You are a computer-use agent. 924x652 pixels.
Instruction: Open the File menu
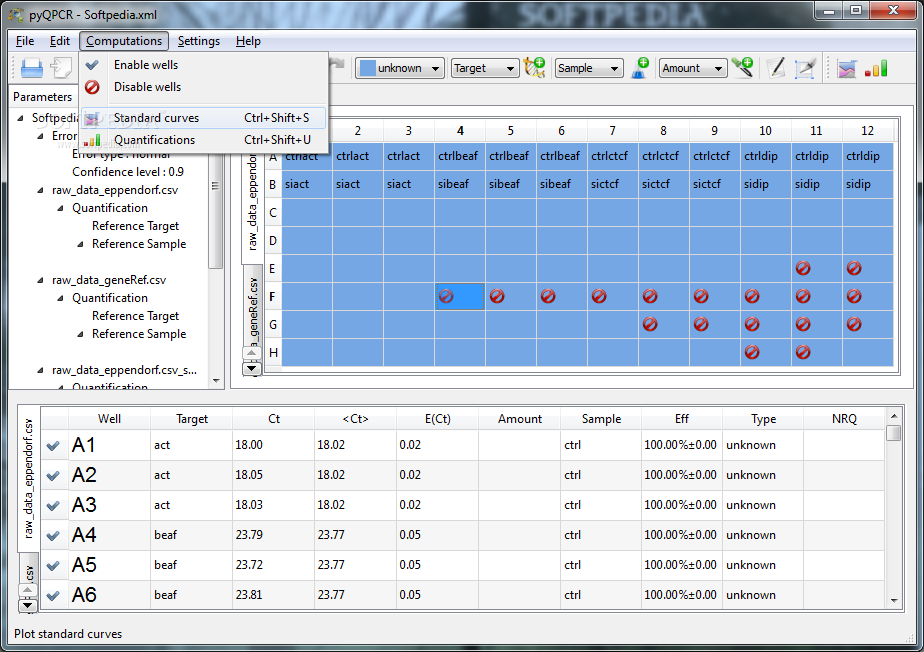(25, 41)
